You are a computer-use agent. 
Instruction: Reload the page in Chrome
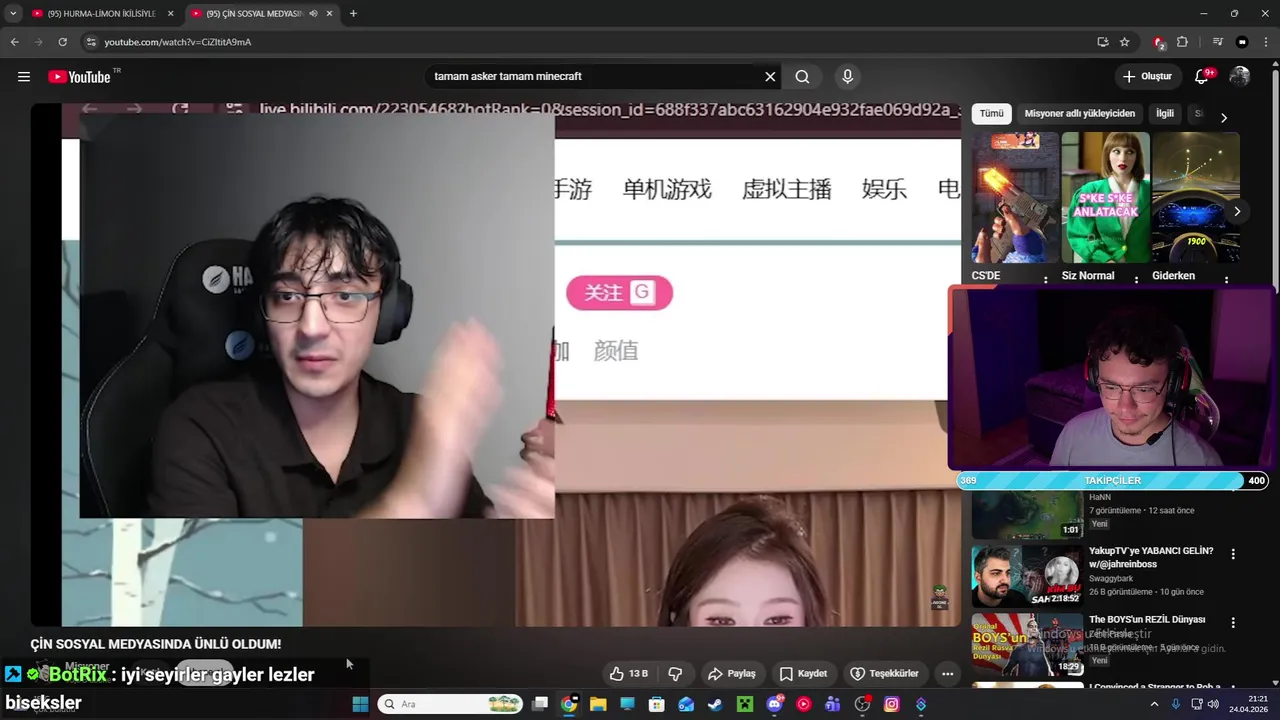[x=62, y=42]
